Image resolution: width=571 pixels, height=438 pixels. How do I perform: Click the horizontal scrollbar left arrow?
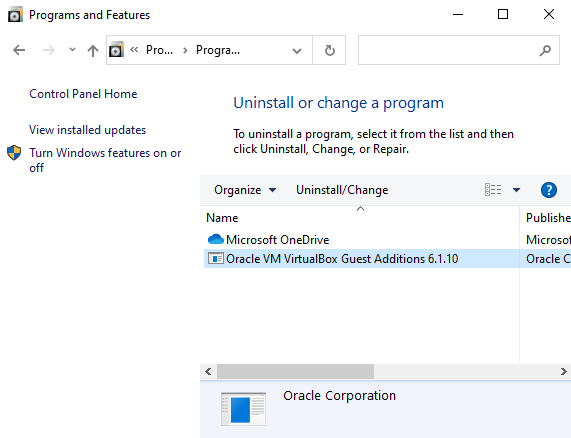click(208, 371)
